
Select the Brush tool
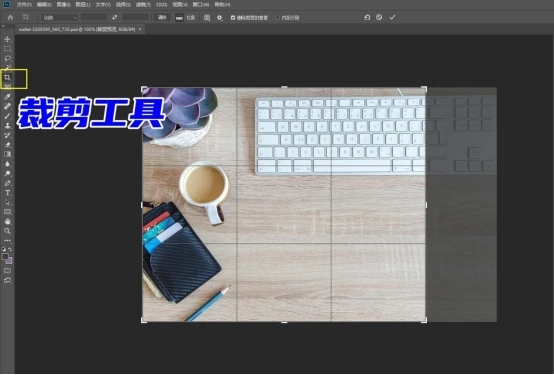click(x=7, y=116)
